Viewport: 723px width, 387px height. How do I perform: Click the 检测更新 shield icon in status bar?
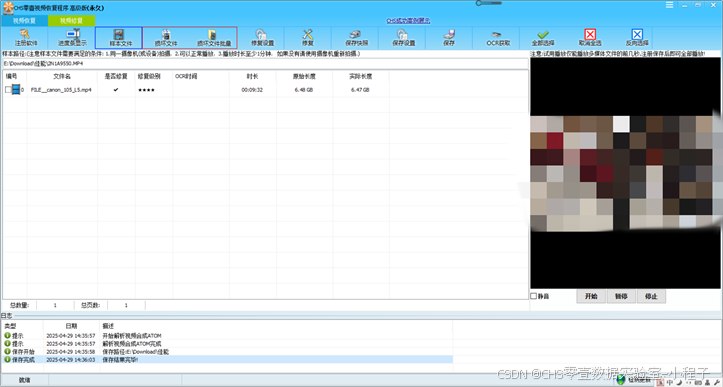(621, 380)
